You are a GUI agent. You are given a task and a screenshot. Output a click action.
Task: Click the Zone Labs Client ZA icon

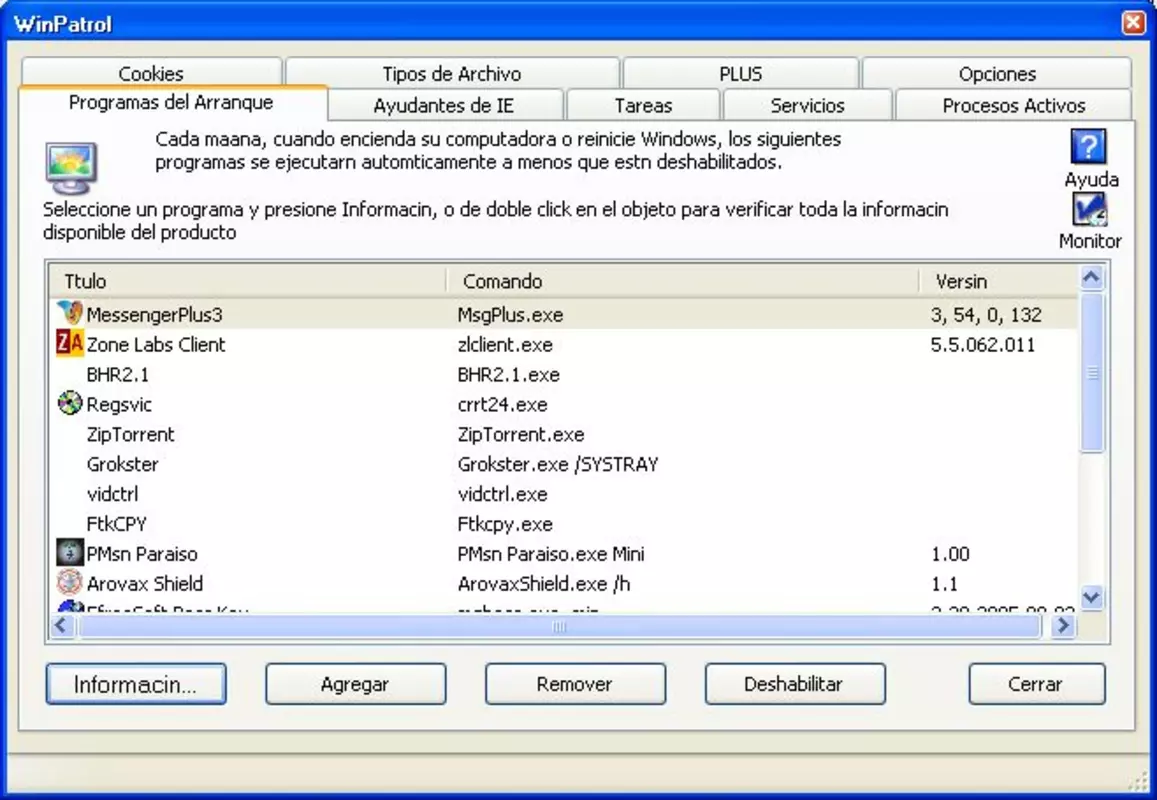click(70, 343)
